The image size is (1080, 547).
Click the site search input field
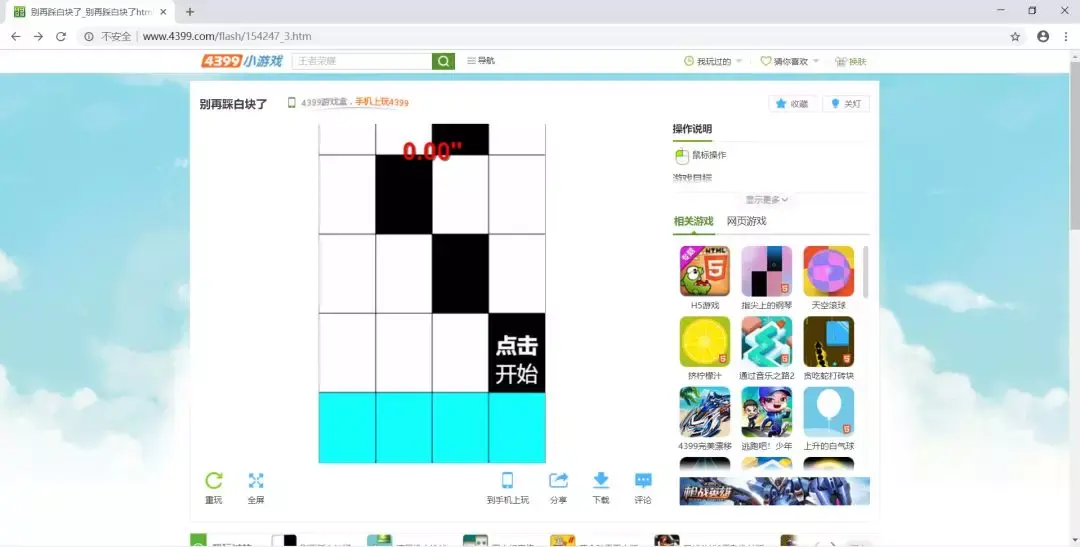coord(362,61)
